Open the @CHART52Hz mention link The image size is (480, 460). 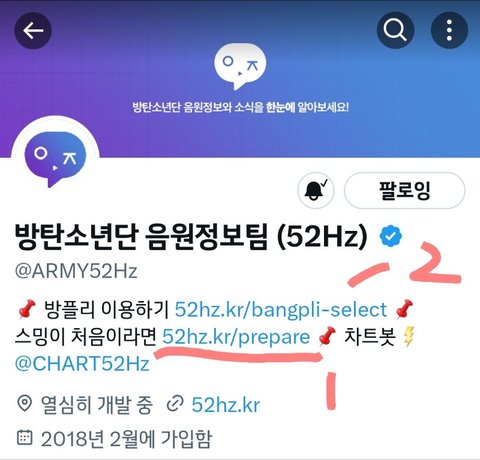[82, 363]
